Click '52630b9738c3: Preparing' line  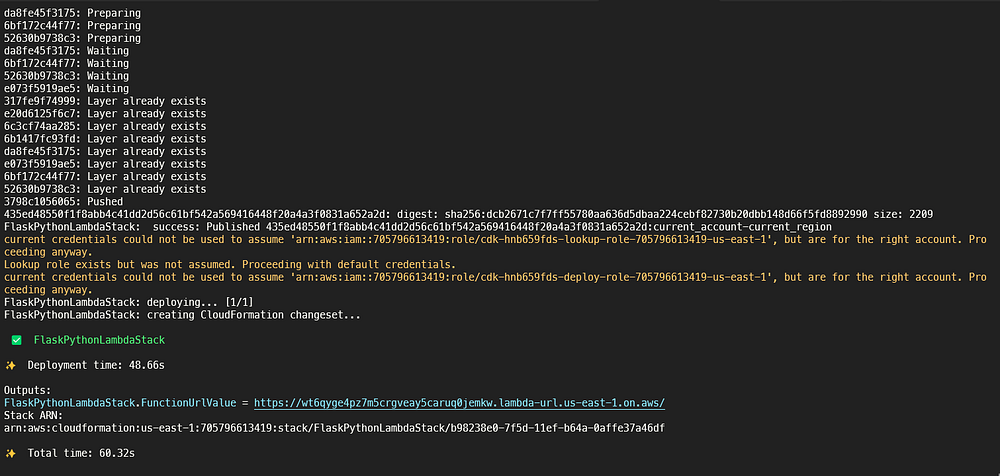coord(72,38)
